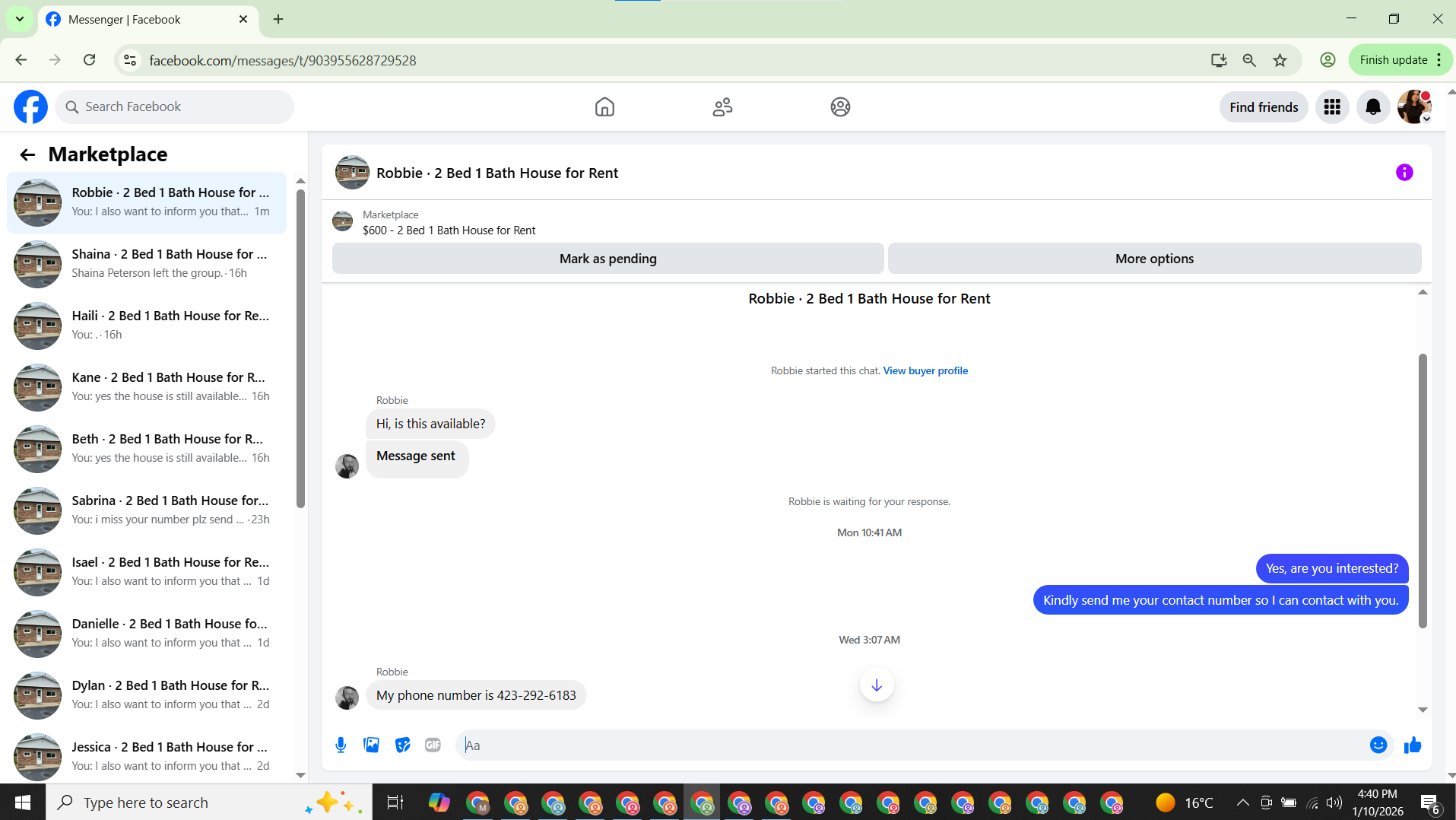Click the View buyer profile link
Screen dimensions: 1456x820
[925, 370]
